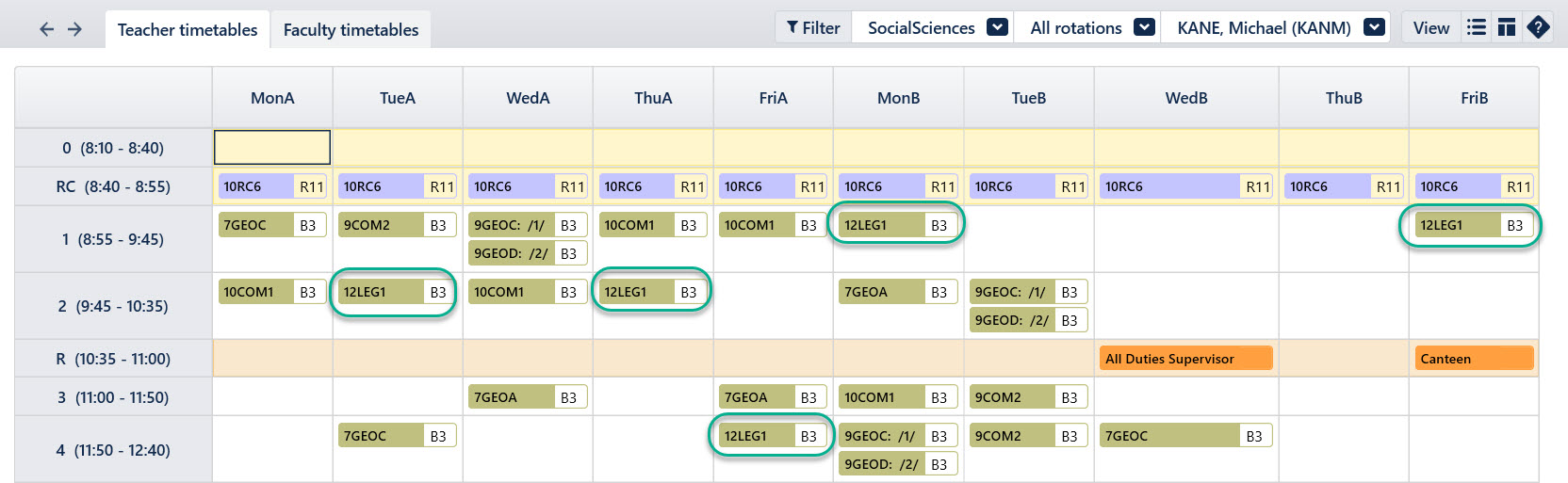Viewport: 1568px width, 483px height.
Task: Open circled 12LEG1 class on TueA
Action: tap(394, 293)
